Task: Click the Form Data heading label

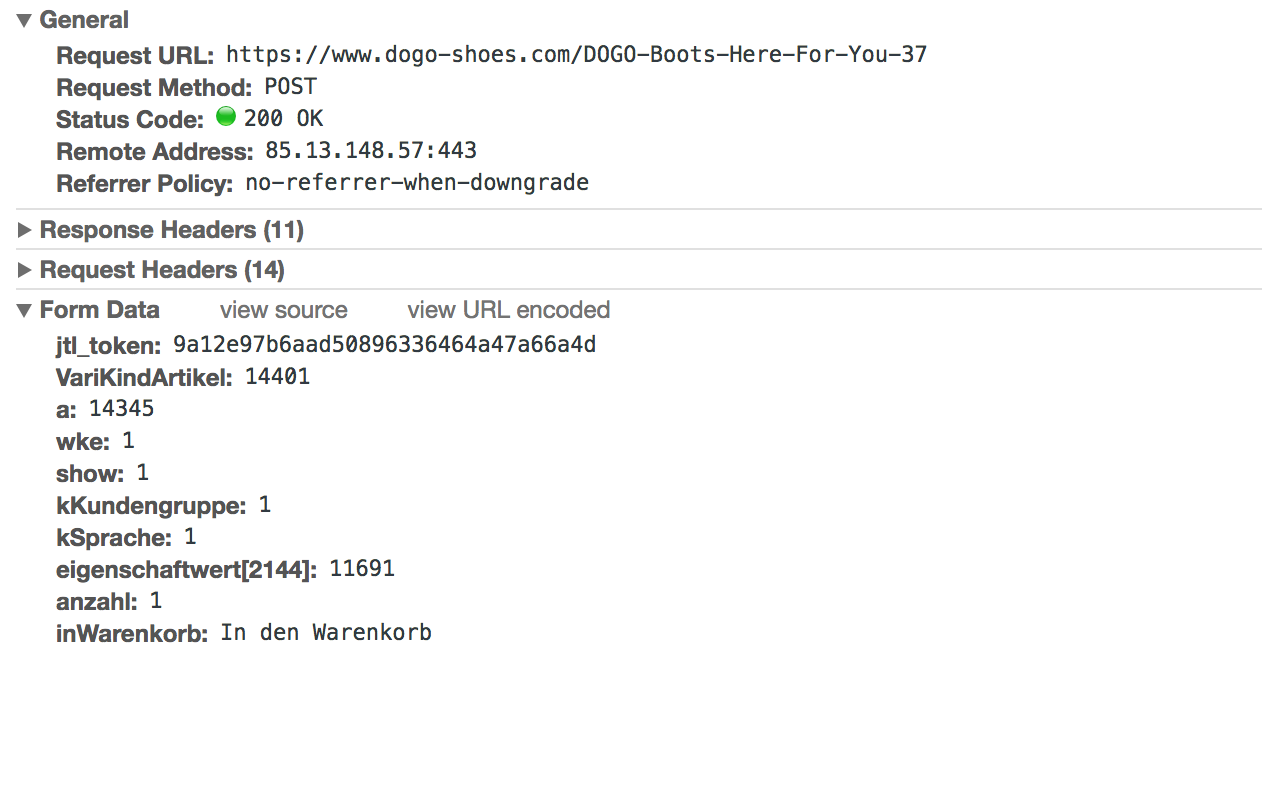Action: (x=99, y=310)
